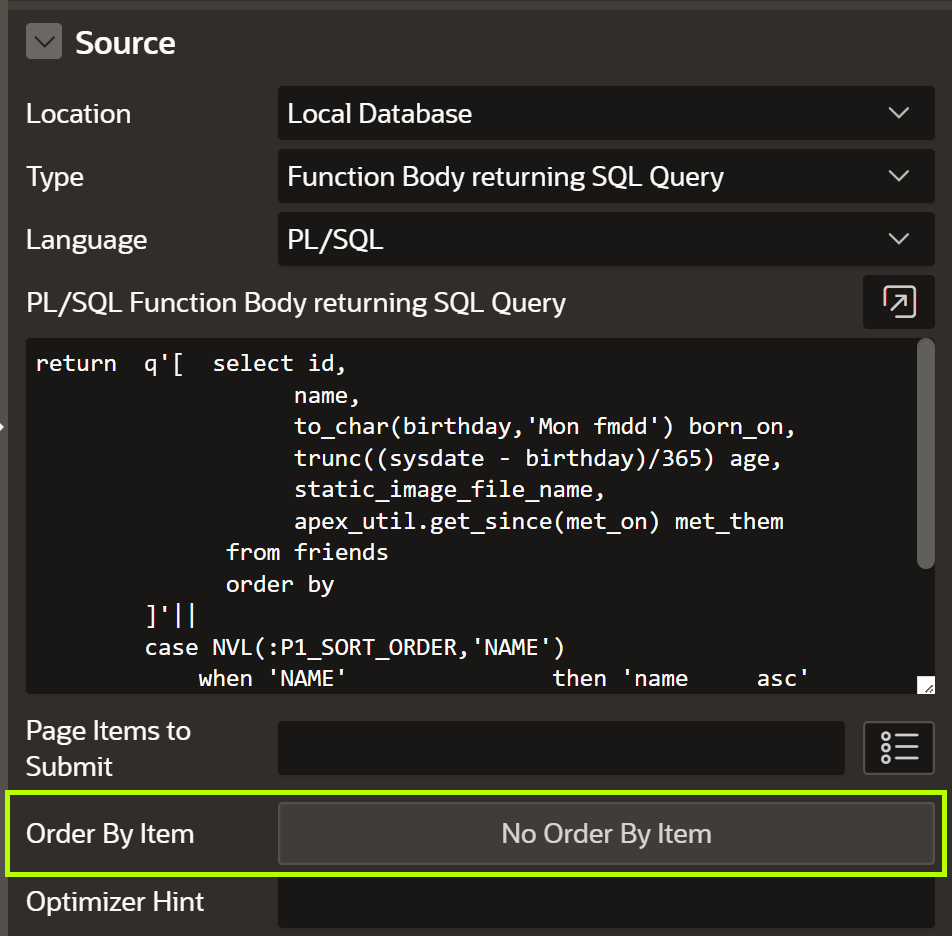Collapse the Source section chevron
Viewport: 952px width, 936px height.
pos(43,43)
